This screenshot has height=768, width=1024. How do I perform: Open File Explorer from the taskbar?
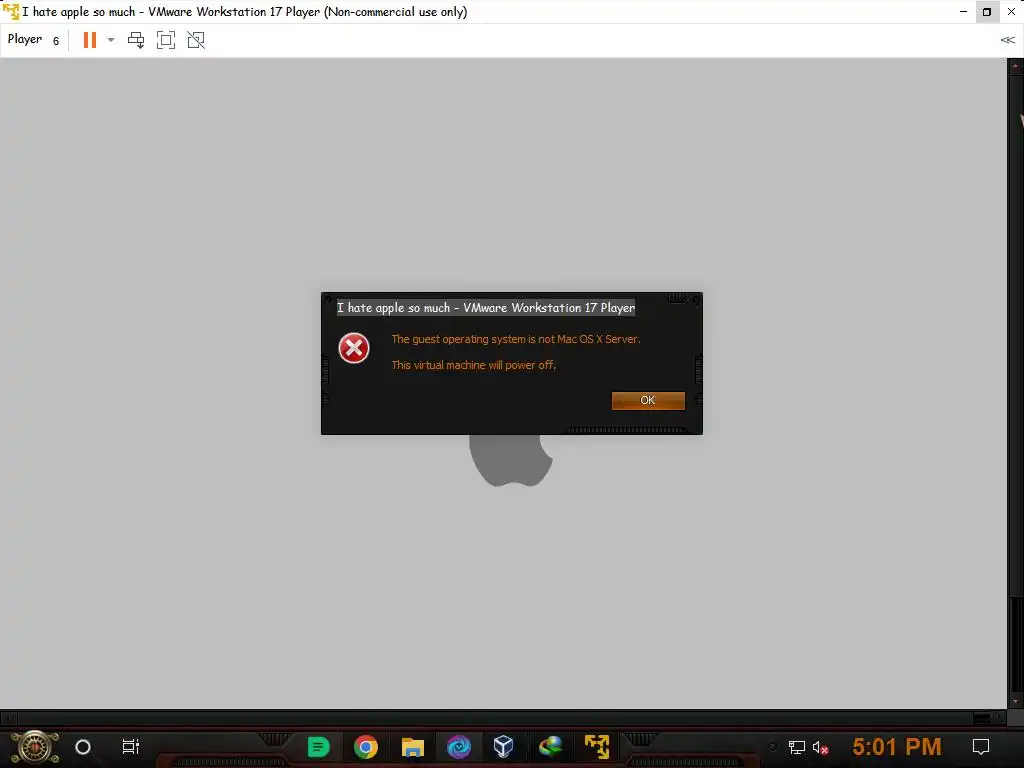[x=413, y=746]
